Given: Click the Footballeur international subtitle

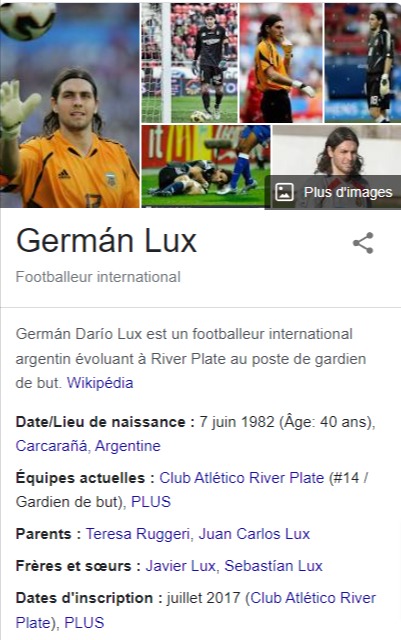Looking at the screenshot, I should coord(98,277).
